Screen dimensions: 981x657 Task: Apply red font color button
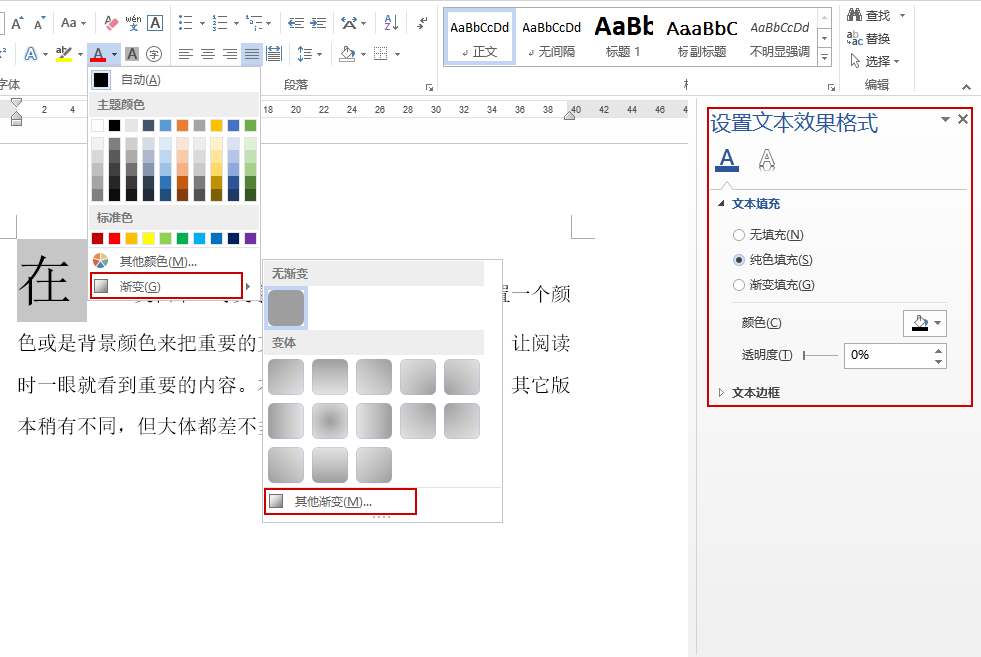(x=98, y=54)
